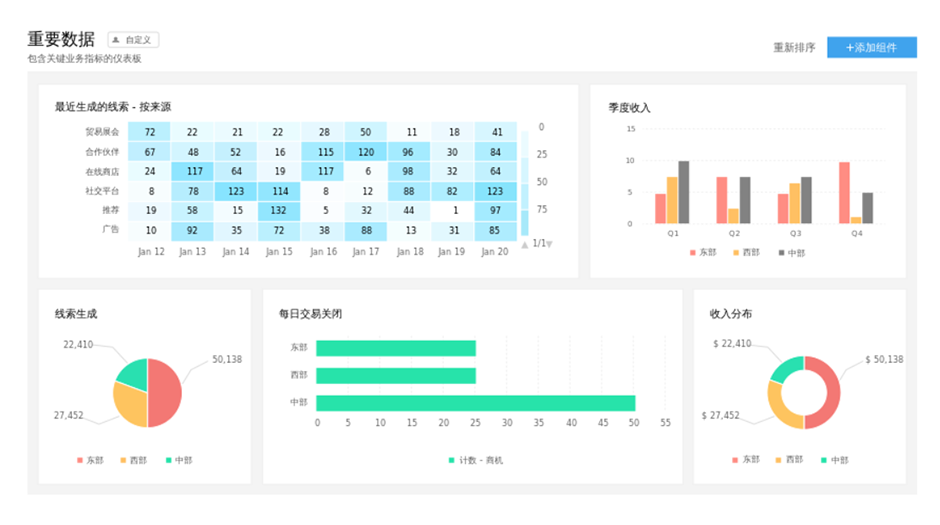Click the 50,138 label on 线索生成 pie
Viewport: 940px width, 525px height.
tap(227, 360)
